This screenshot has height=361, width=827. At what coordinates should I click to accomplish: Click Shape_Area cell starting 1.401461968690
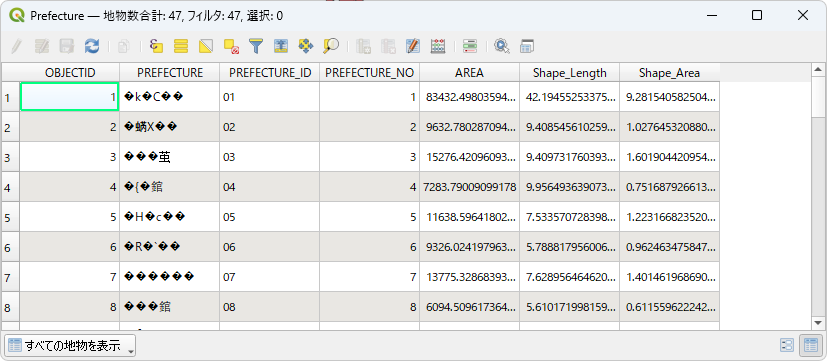[x=669, y=277]
